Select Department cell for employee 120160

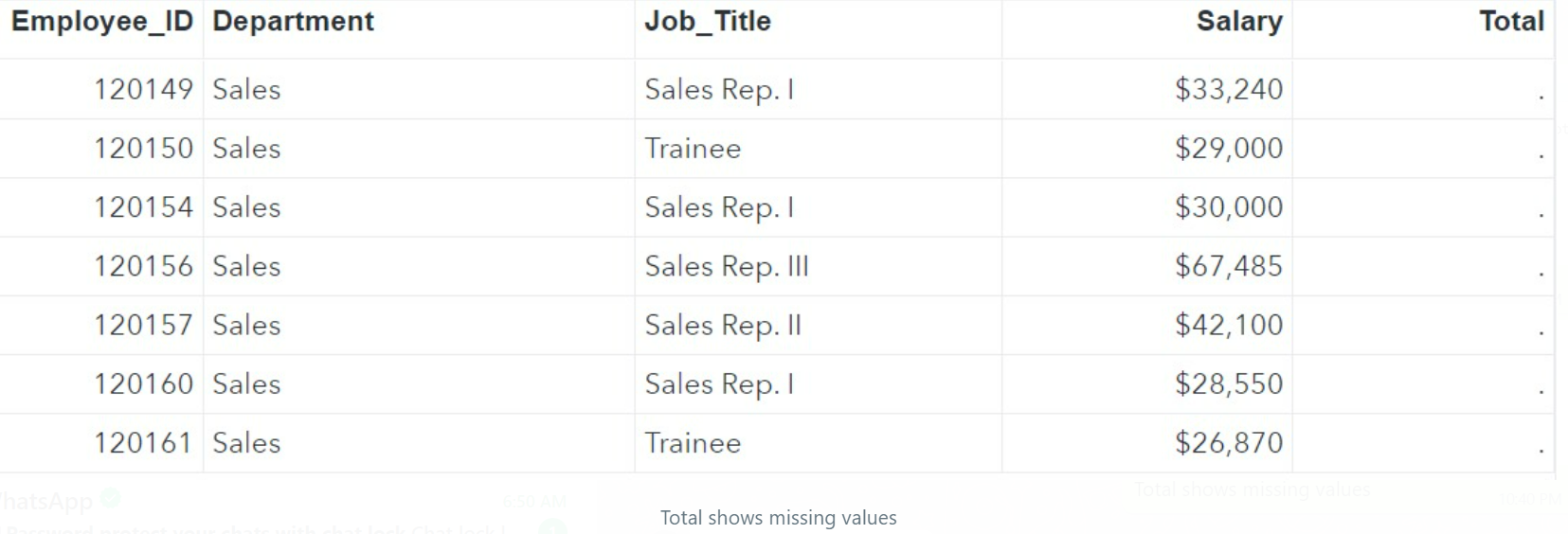(x=246, y=384)
